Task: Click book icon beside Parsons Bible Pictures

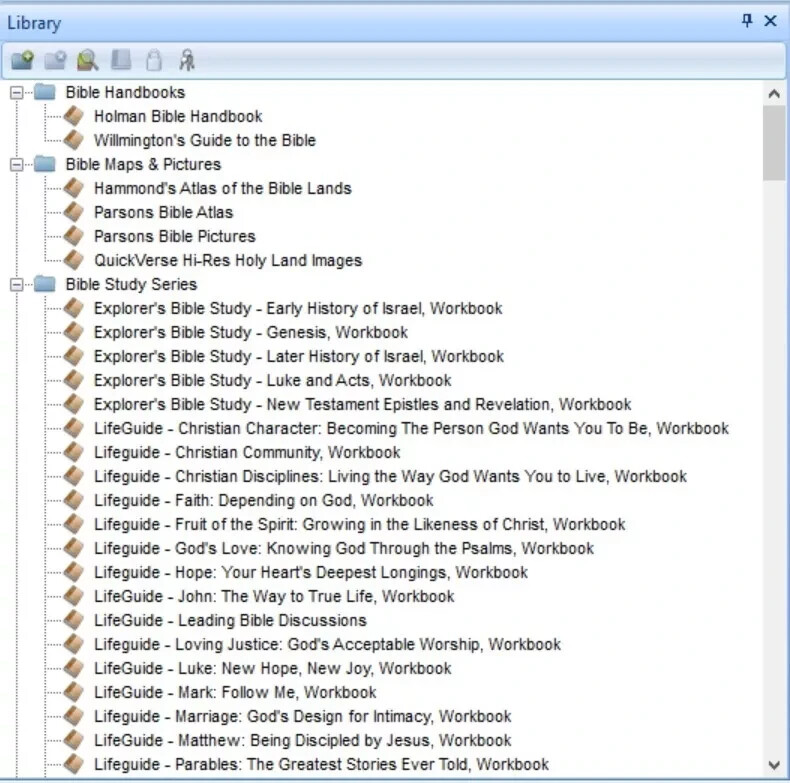Action: 74,236
